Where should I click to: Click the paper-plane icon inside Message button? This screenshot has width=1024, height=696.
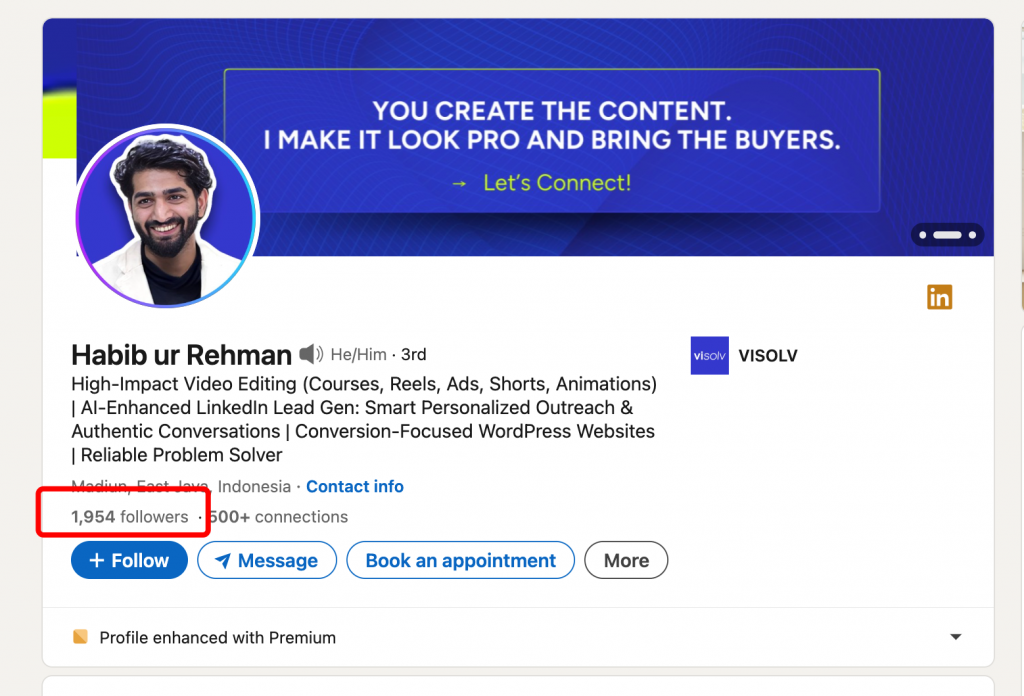tap(225, 560)
